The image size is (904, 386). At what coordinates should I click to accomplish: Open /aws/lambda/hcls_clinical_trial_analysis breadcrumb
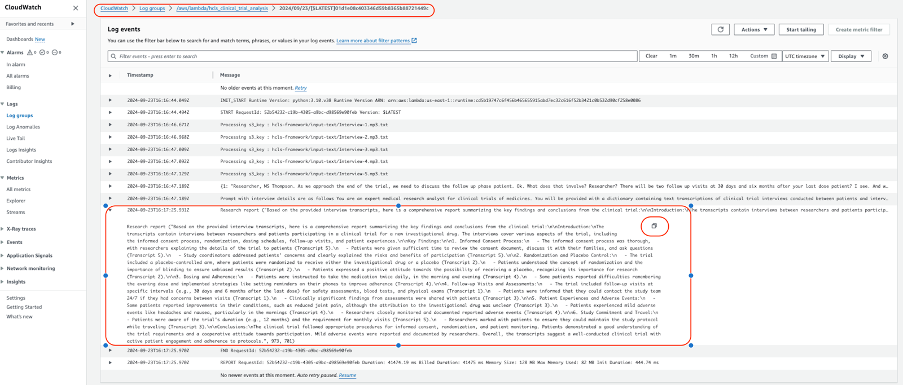(x=222, y=10)
